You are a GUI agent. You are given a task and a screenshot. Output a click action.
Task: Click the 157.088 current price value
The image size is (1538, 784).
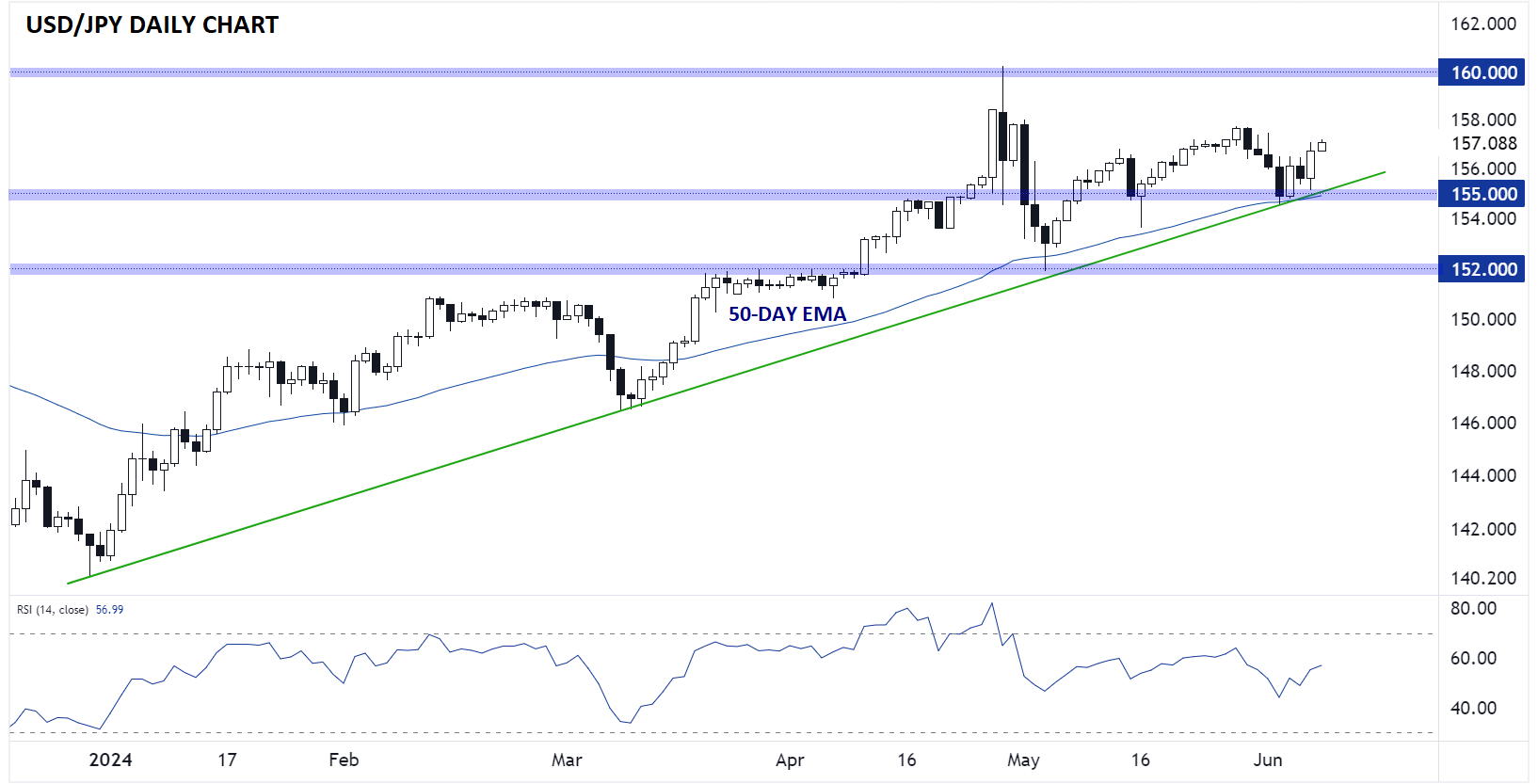[x=1483, y=144]
